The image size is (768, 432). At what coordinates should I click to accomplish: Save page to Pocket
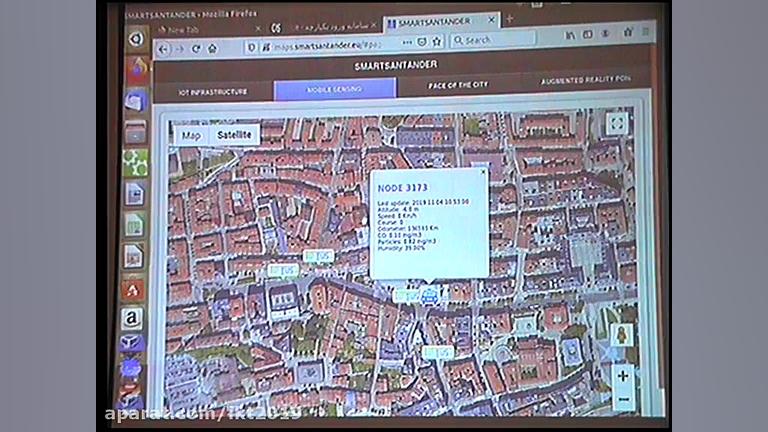(x=422, y=42)
